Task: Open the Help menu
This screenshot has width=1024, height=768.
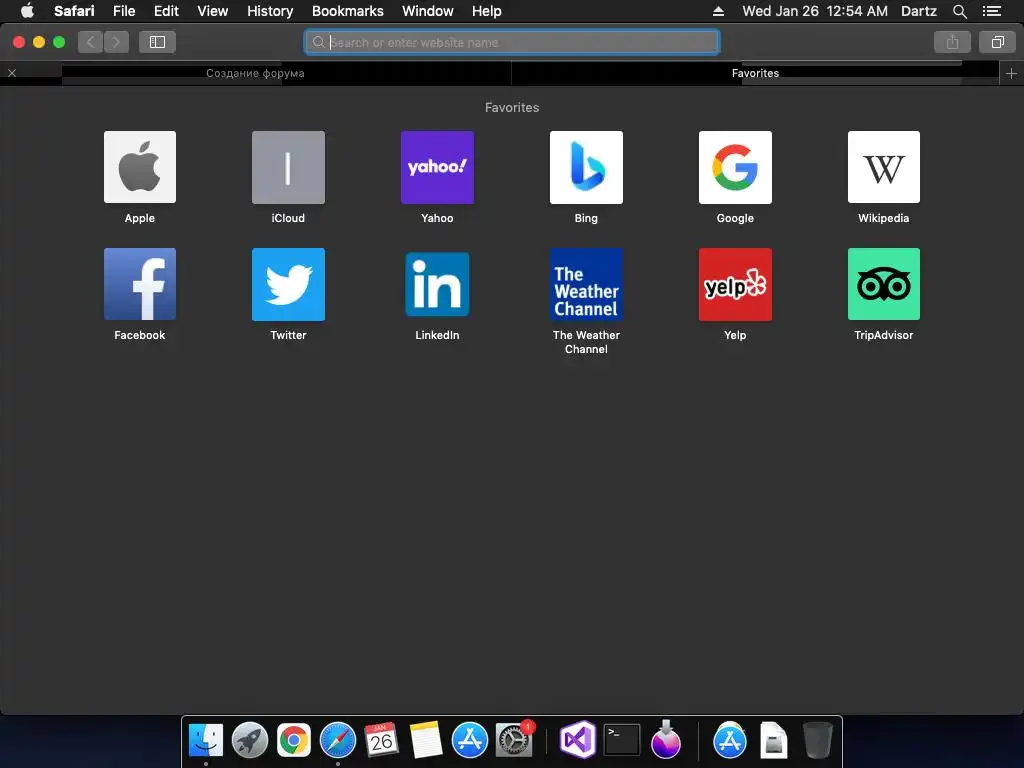Action: (x=487, y=11)
